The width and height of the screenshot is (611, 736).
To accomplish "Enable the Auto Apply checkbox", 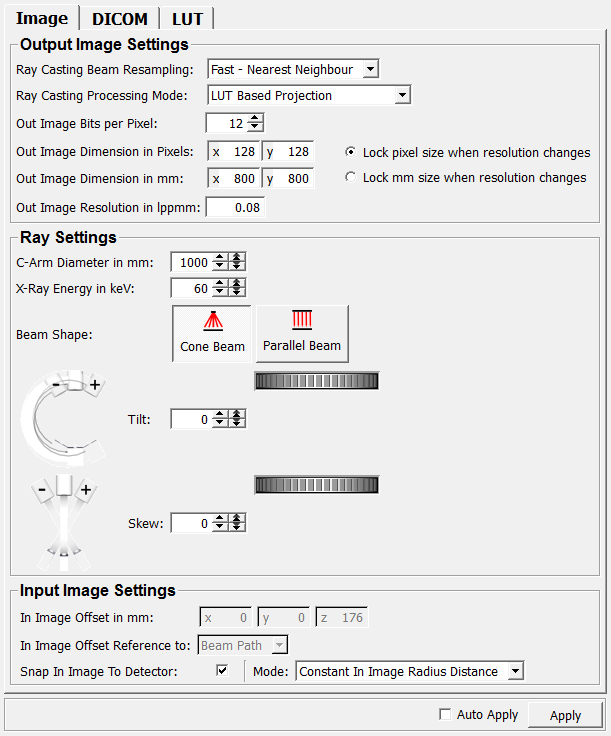I will pos(445,715).
